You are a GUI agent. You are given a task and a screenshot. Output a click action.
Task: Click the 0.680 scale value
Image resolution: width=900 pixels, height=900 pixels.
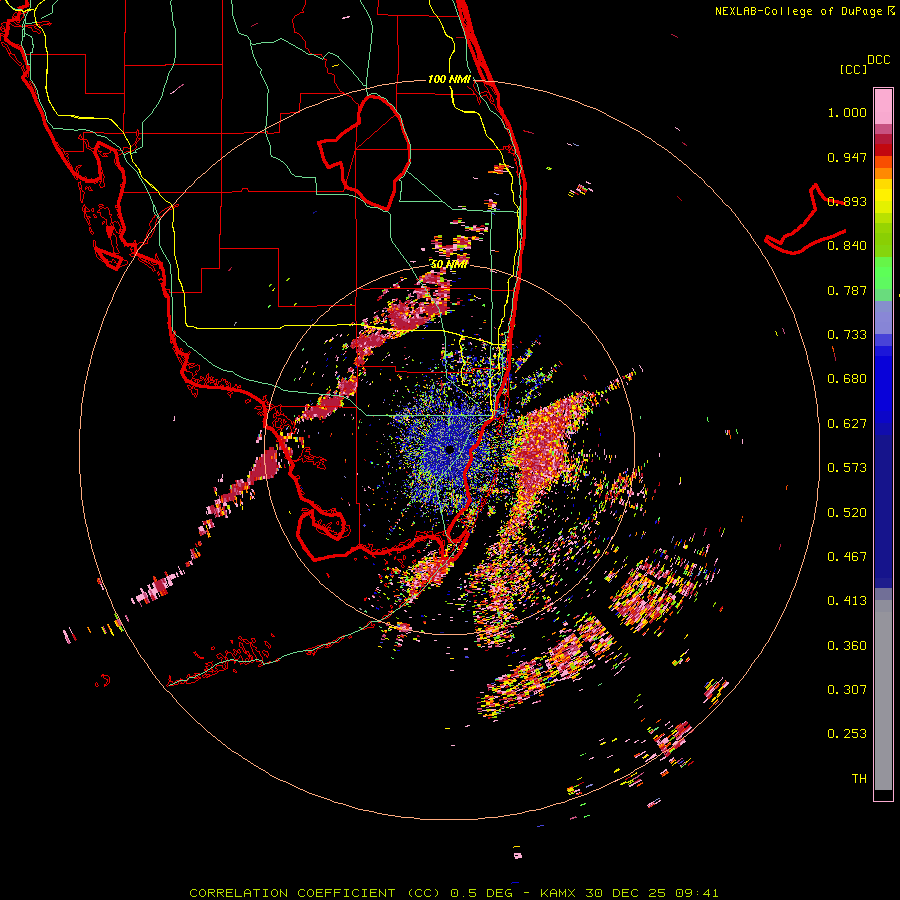tap(847, 379)
